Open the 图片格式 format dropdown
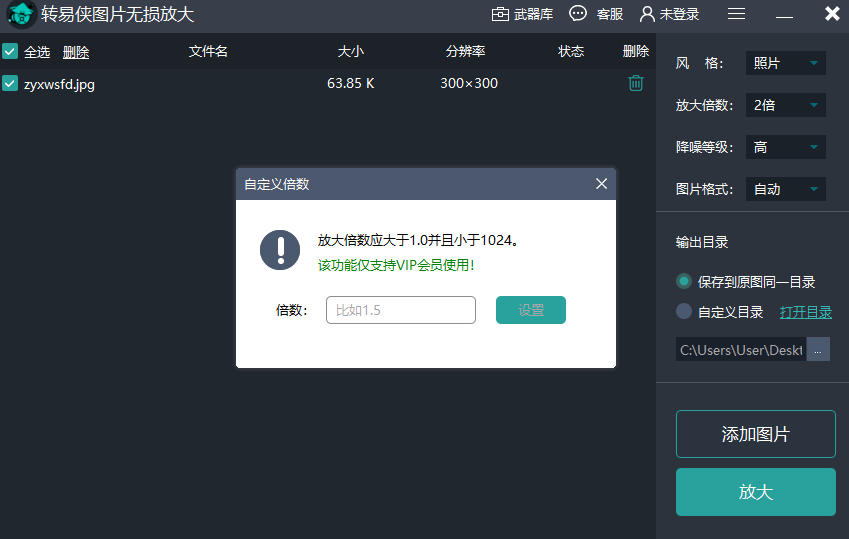This screenshot has height=539, width=849. pos(786,189)
